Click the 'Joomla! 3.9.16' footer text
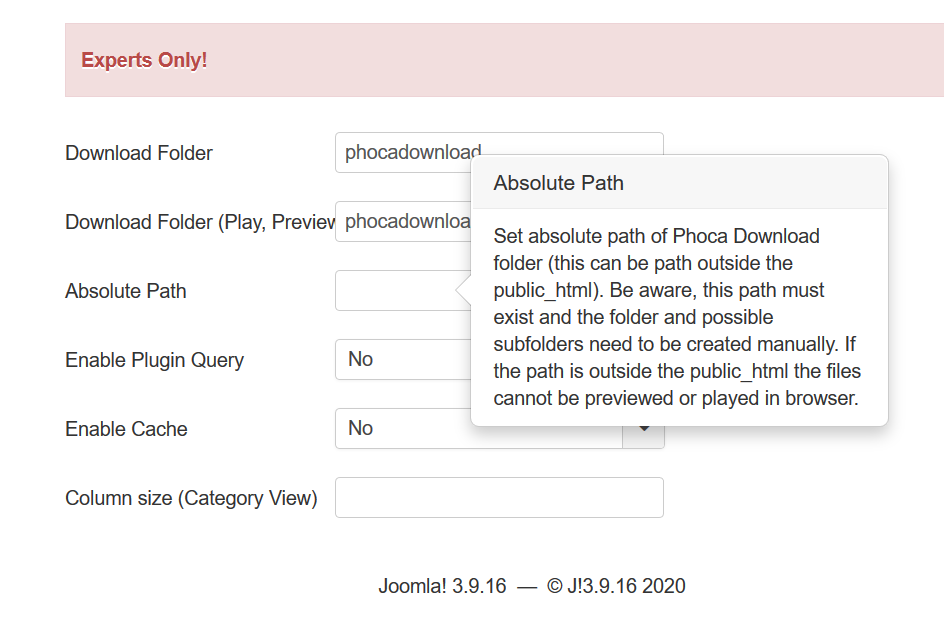The image size is (944, 623). [x=442, y=586]
